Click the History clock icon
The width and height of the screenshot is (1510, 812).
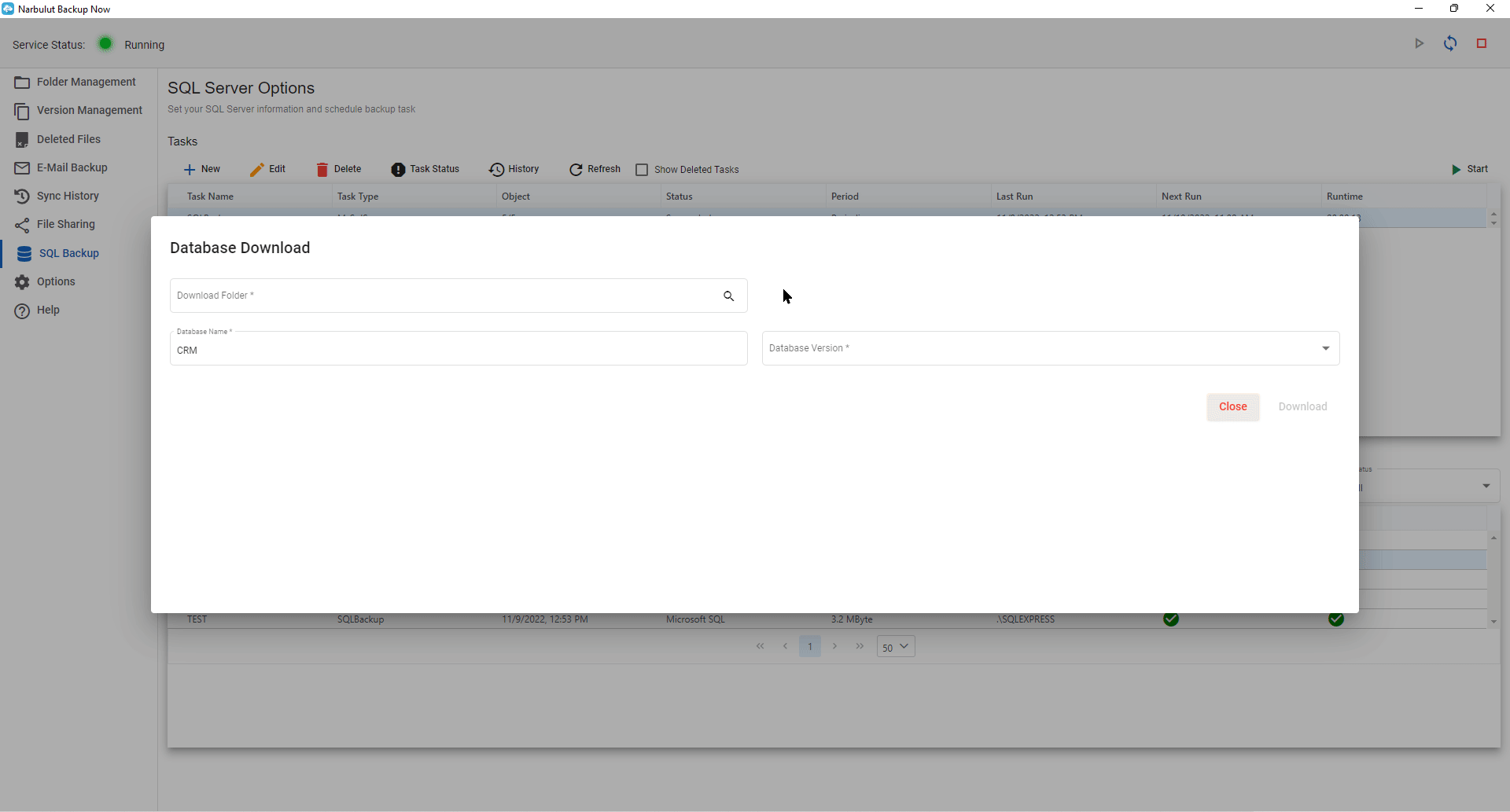496,170
